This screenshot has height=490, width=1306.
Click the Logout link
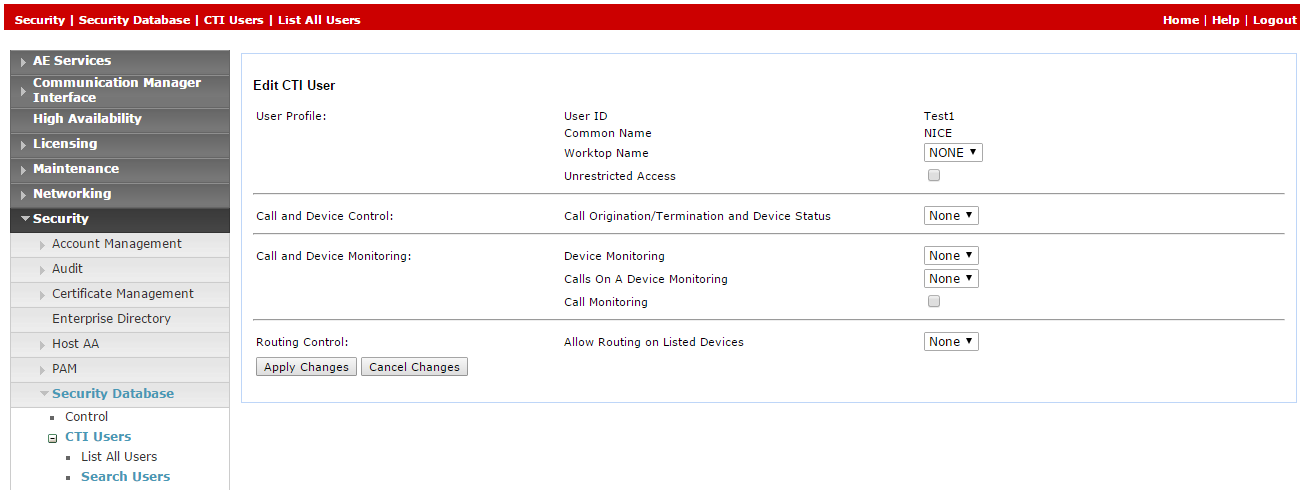click(x=1274, y=20)
